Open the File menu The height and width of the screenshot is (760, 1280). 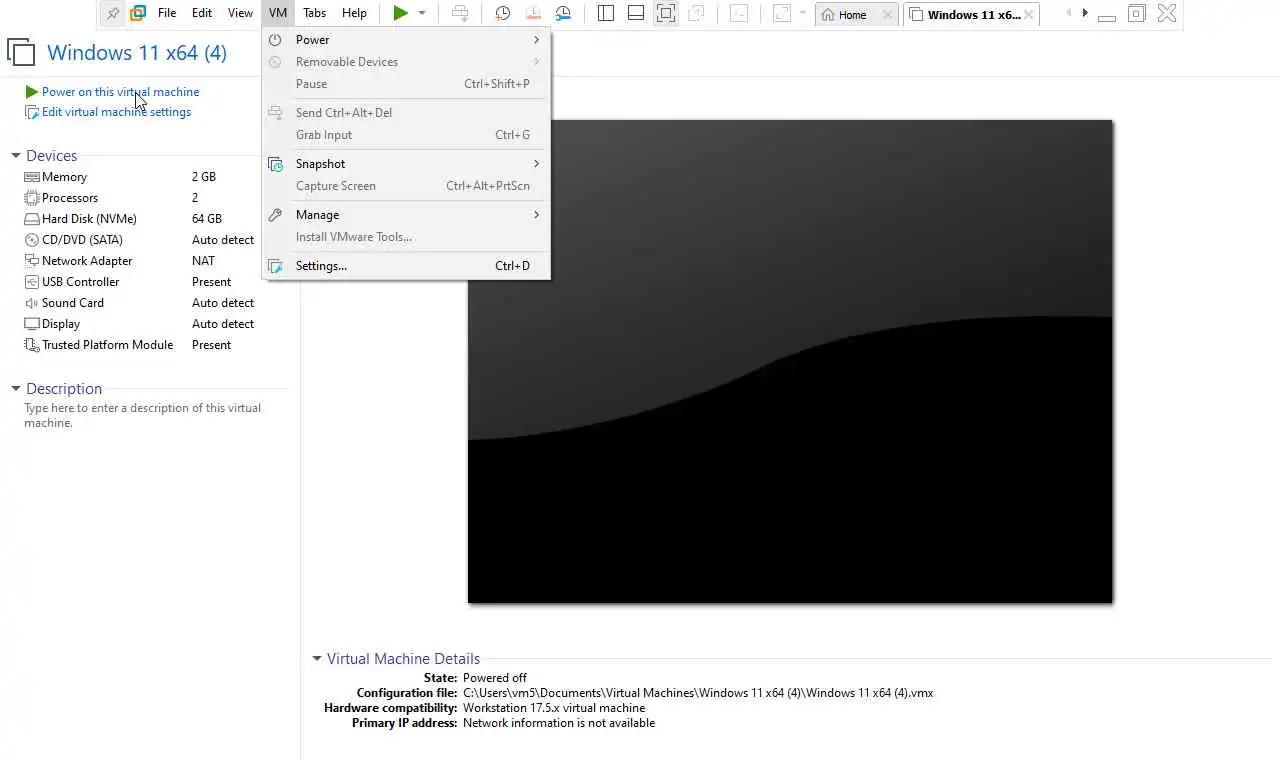167,13
